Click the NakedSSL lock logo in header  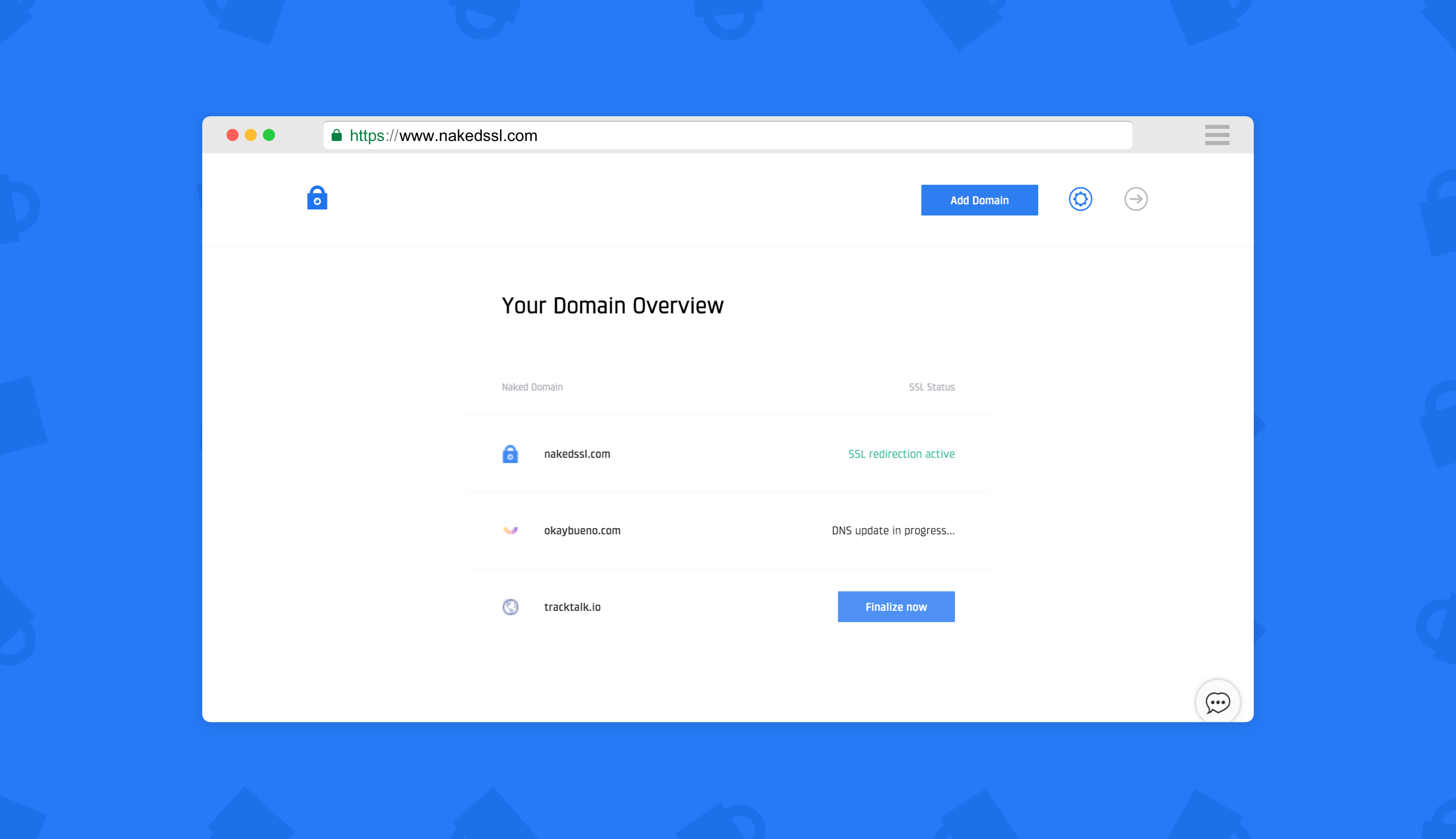point(317,198)
